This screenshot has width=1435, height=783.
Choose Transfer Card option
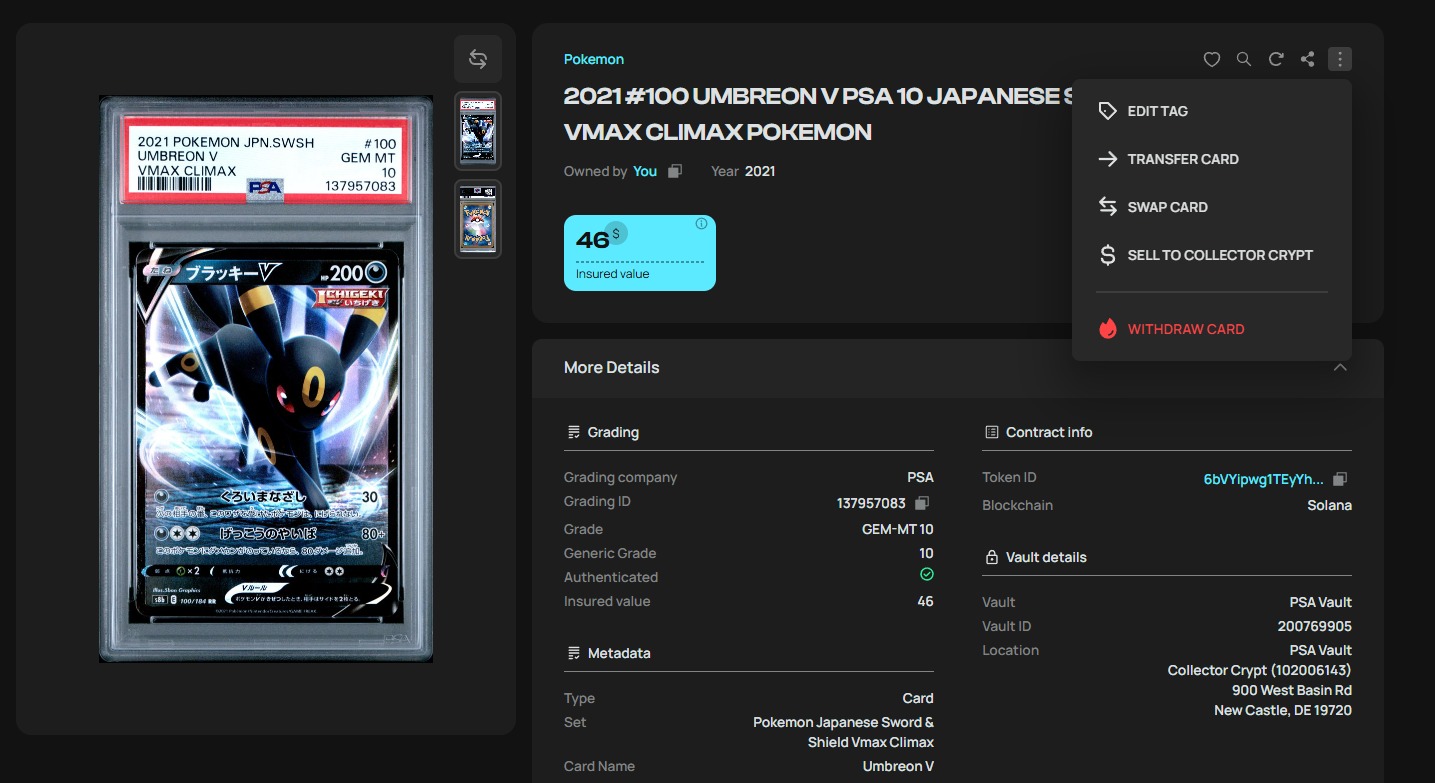1212,159
